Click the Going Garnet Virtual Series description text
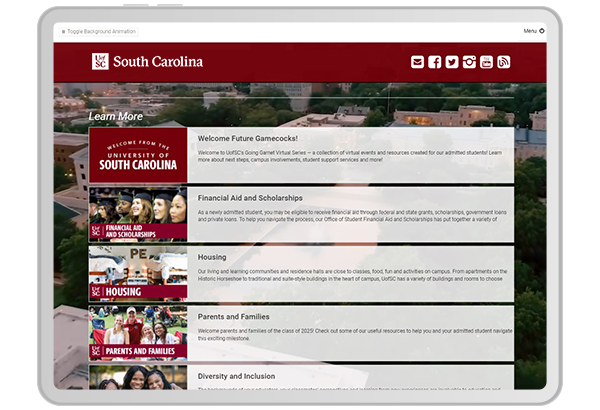The width and height of the screenshot is (600, 410). point(349,156)
